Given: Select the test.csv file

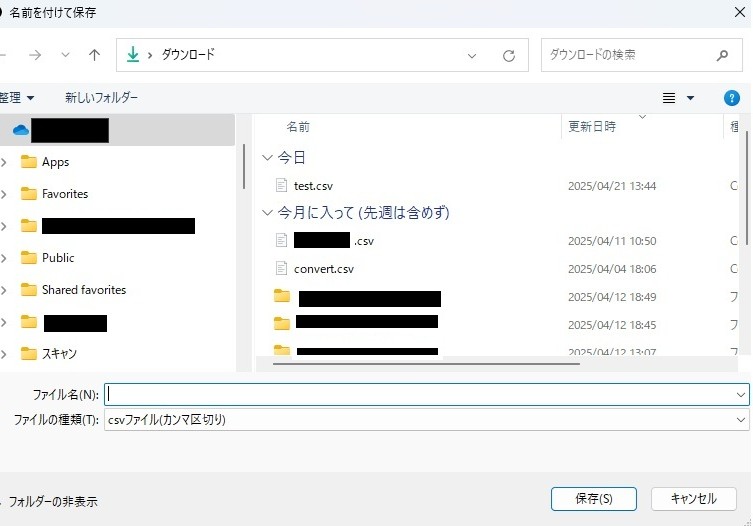Looking at the screenshot, I should click(x=313, y=186).
